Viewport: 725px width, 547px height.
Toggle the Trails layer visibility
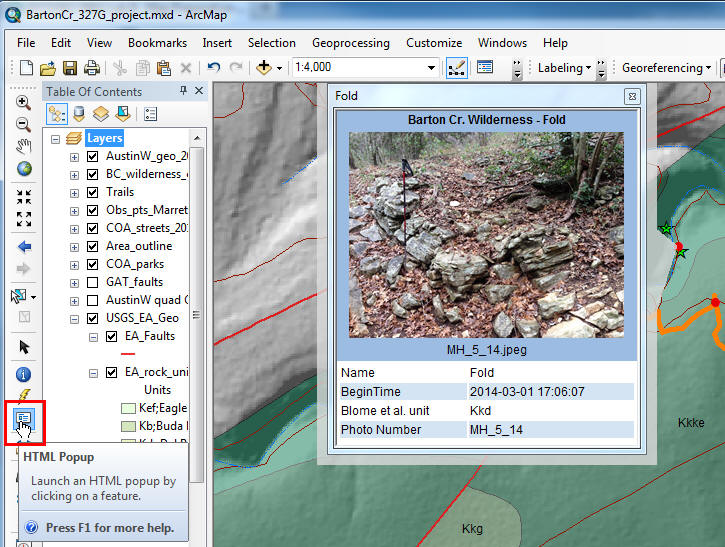tap(92, 192)
